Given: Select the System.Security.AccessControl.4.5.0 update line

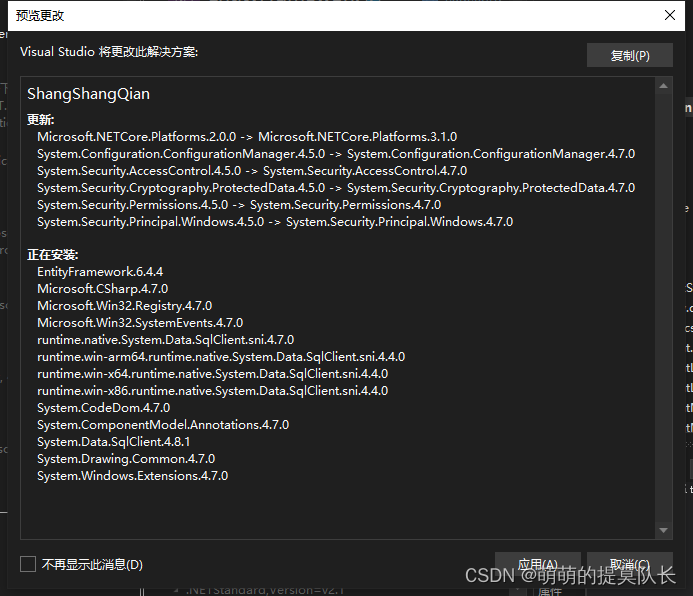Looking at the screenshot, I should coord(252,171).
